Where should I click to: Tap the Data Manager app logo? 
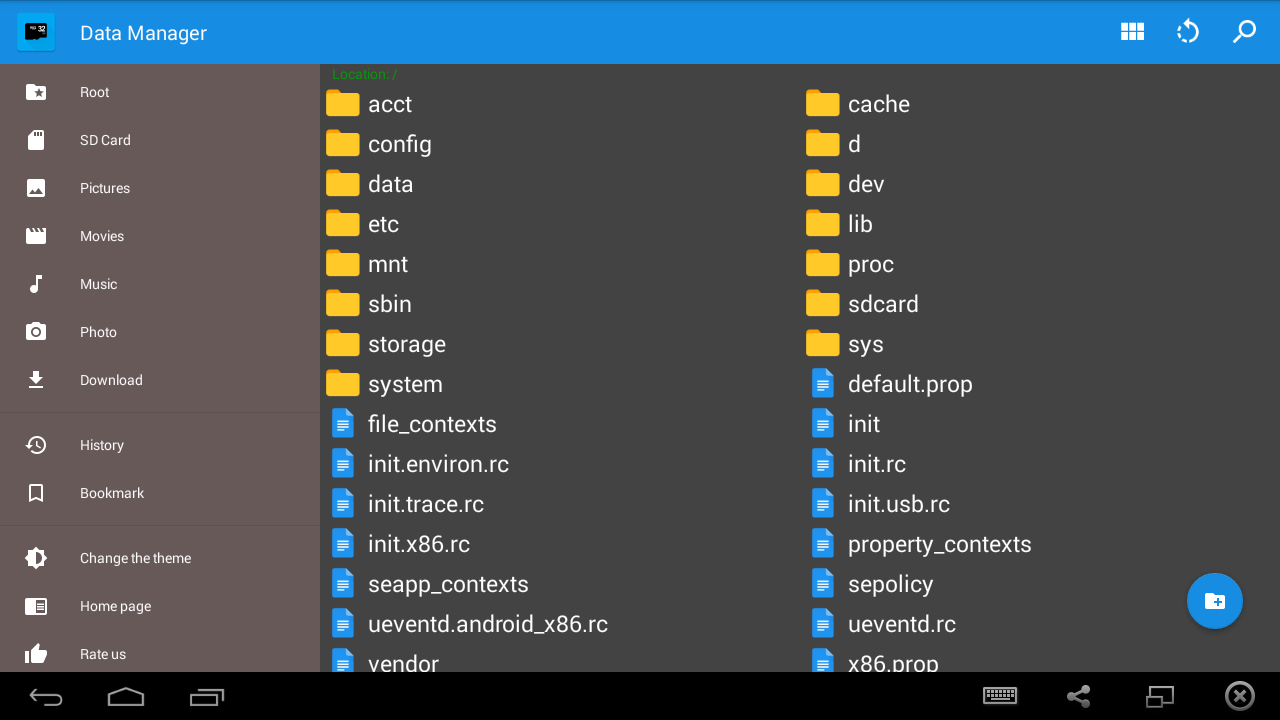point(36,32)
